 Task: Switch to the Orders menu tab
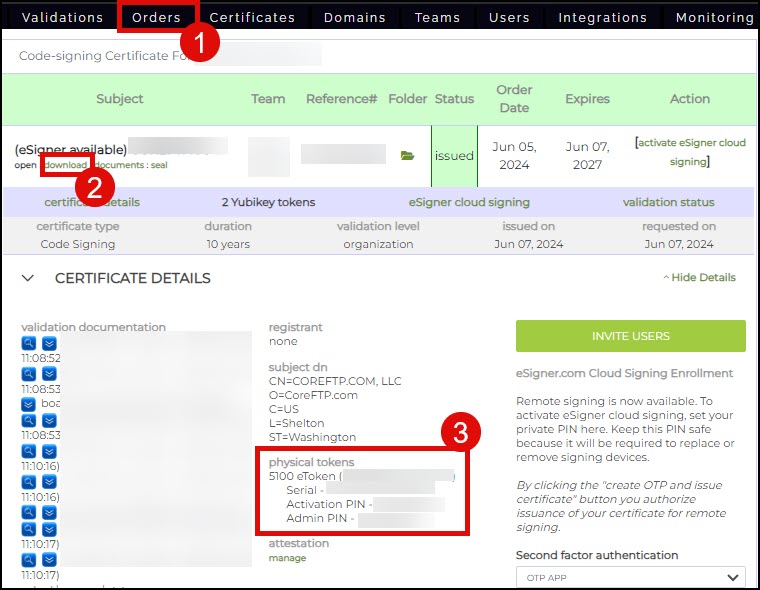click(157, 17)
